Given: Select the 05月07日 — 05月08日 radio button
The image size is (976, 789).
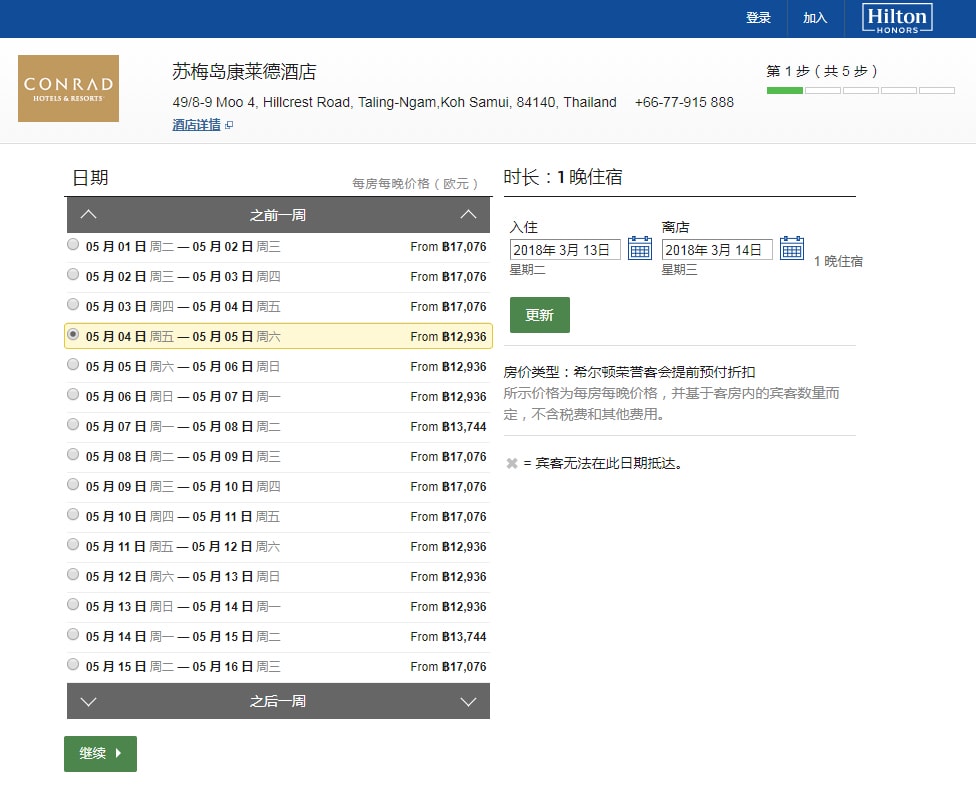Looking at the screenshot, I should click(73, 424).
